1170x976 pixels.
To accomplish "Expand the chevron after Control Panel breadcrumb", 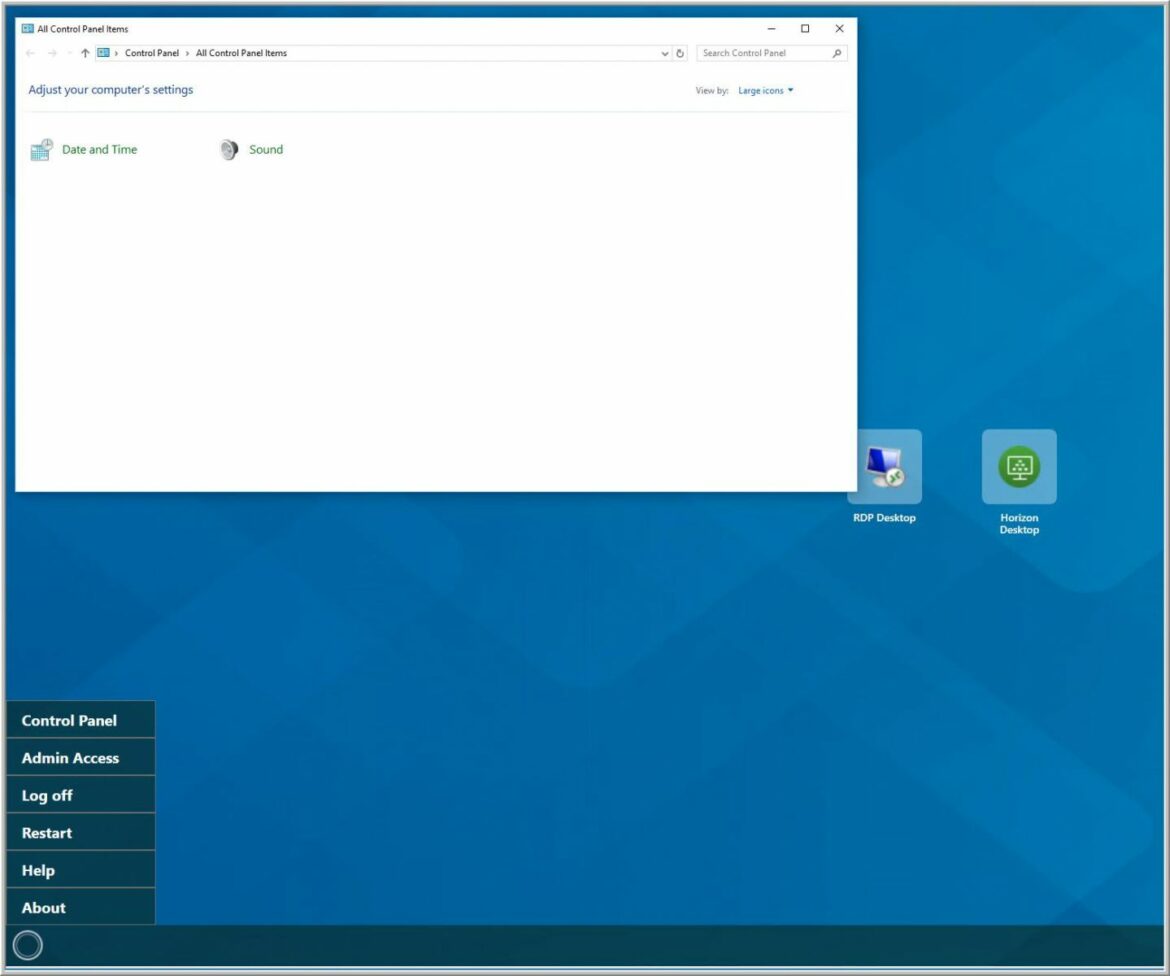I will (x=187, y=53).
